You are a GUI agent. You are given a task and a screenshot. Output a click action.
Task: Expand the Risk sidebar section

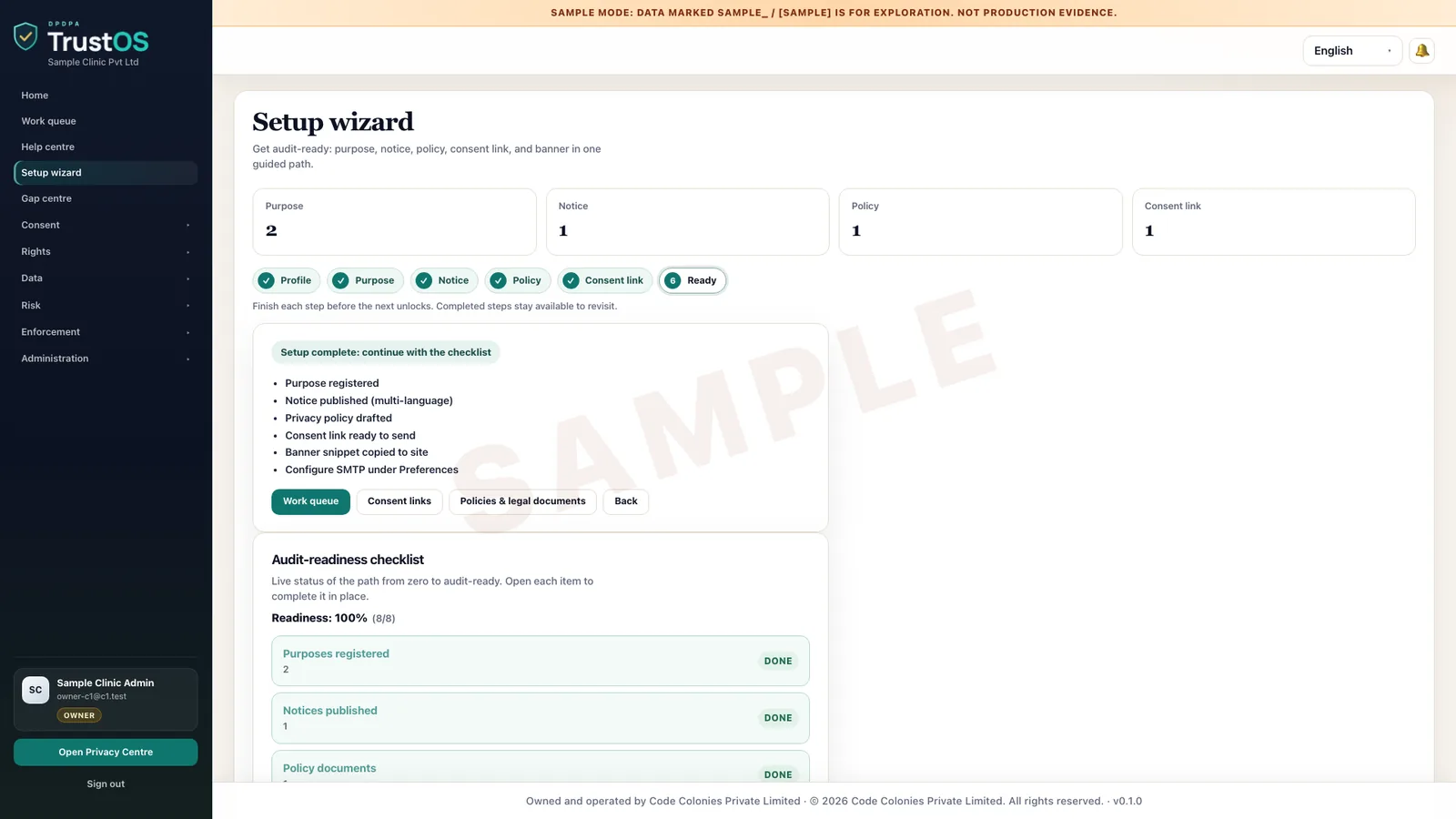pos(106,306)
